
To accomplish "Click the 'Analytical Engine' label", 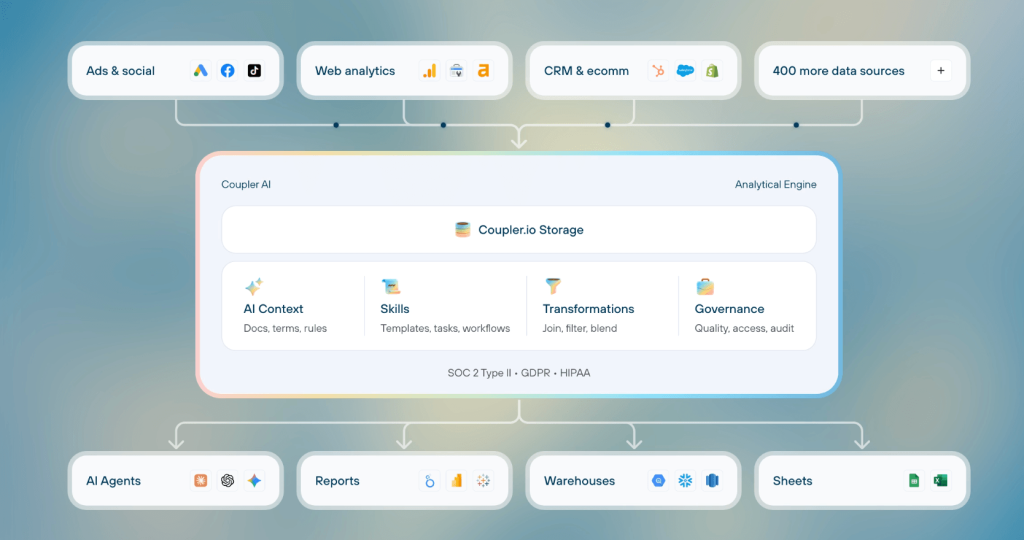I will click(x=775, y=184).
